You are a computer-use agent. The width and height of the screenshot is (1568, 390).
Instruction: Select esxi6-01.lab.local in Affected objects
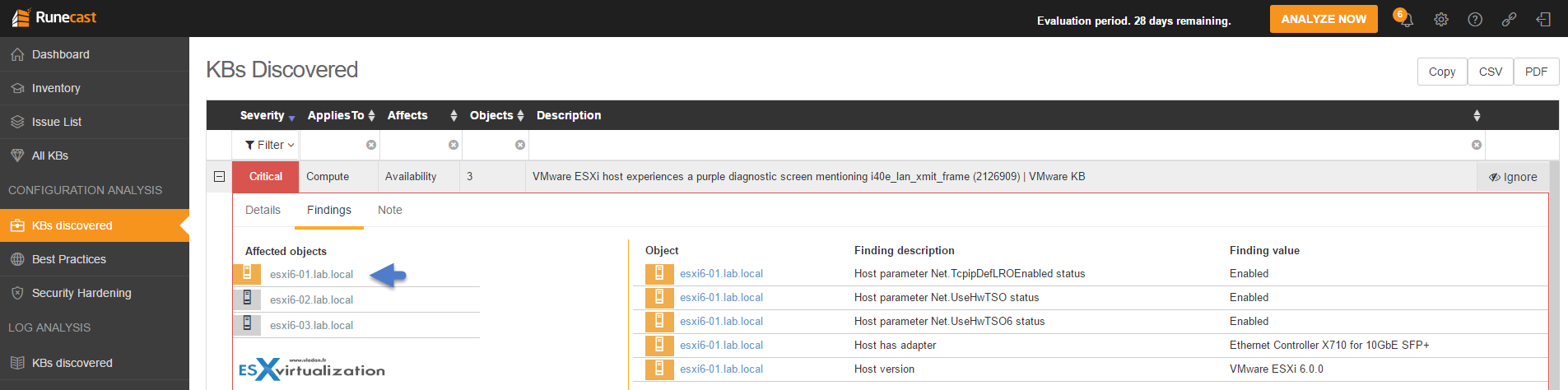pos(311,274)
